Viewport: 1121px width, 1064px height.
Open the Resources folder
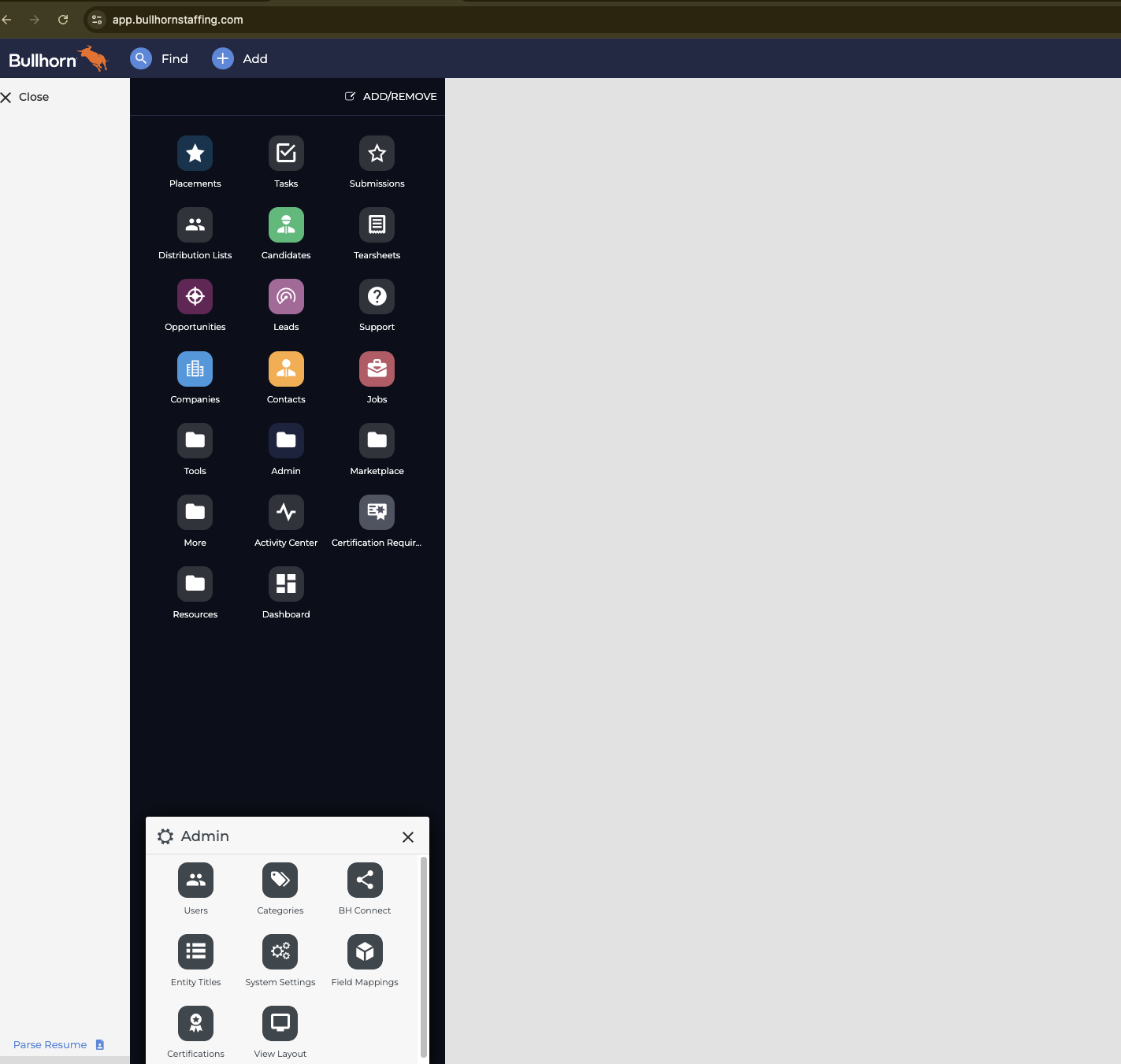point(195,584)
